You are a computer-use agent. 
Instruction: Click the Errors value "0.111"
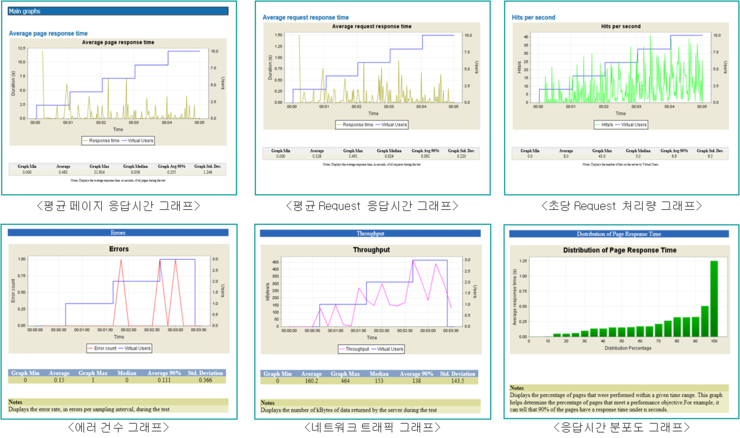164,380
